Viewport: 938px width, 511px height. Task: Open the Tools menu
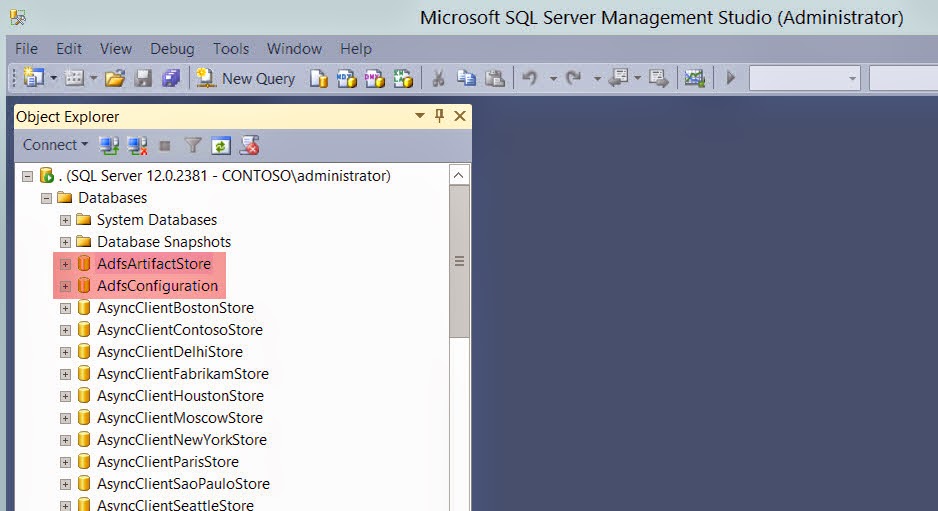click(x=231, y=48)
